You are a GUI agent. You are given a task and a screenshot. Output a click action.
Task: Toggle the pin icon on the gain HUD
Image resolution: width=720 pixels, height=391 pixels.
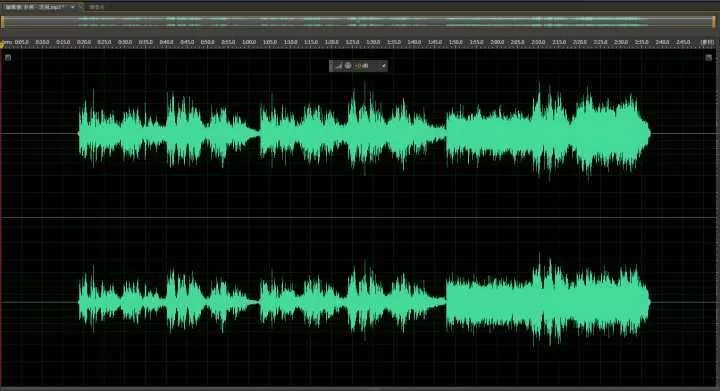pyautogui.click(x=383, y=66)
